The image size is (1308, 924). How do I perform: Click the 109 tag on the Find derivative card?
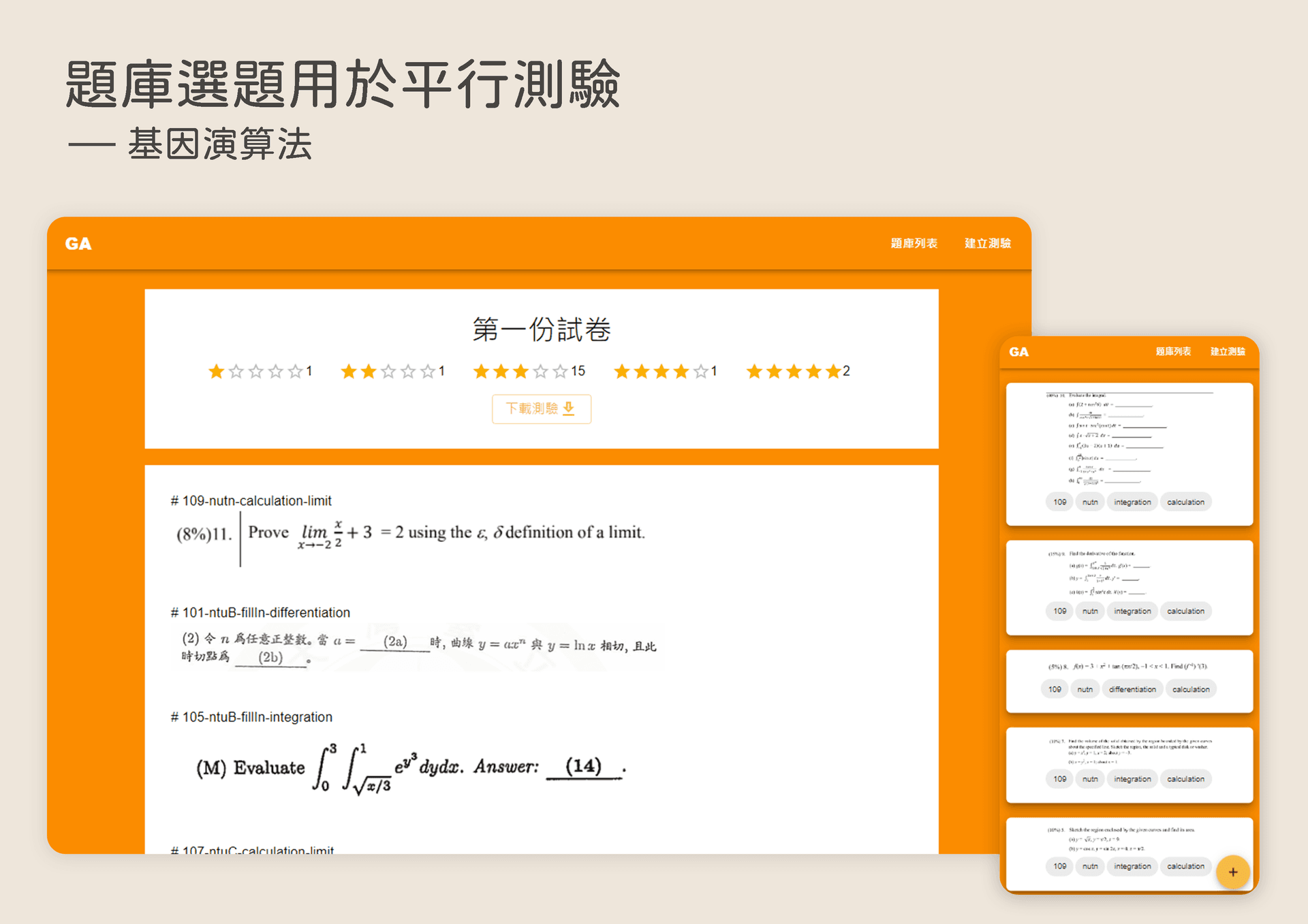[1059, 611]
